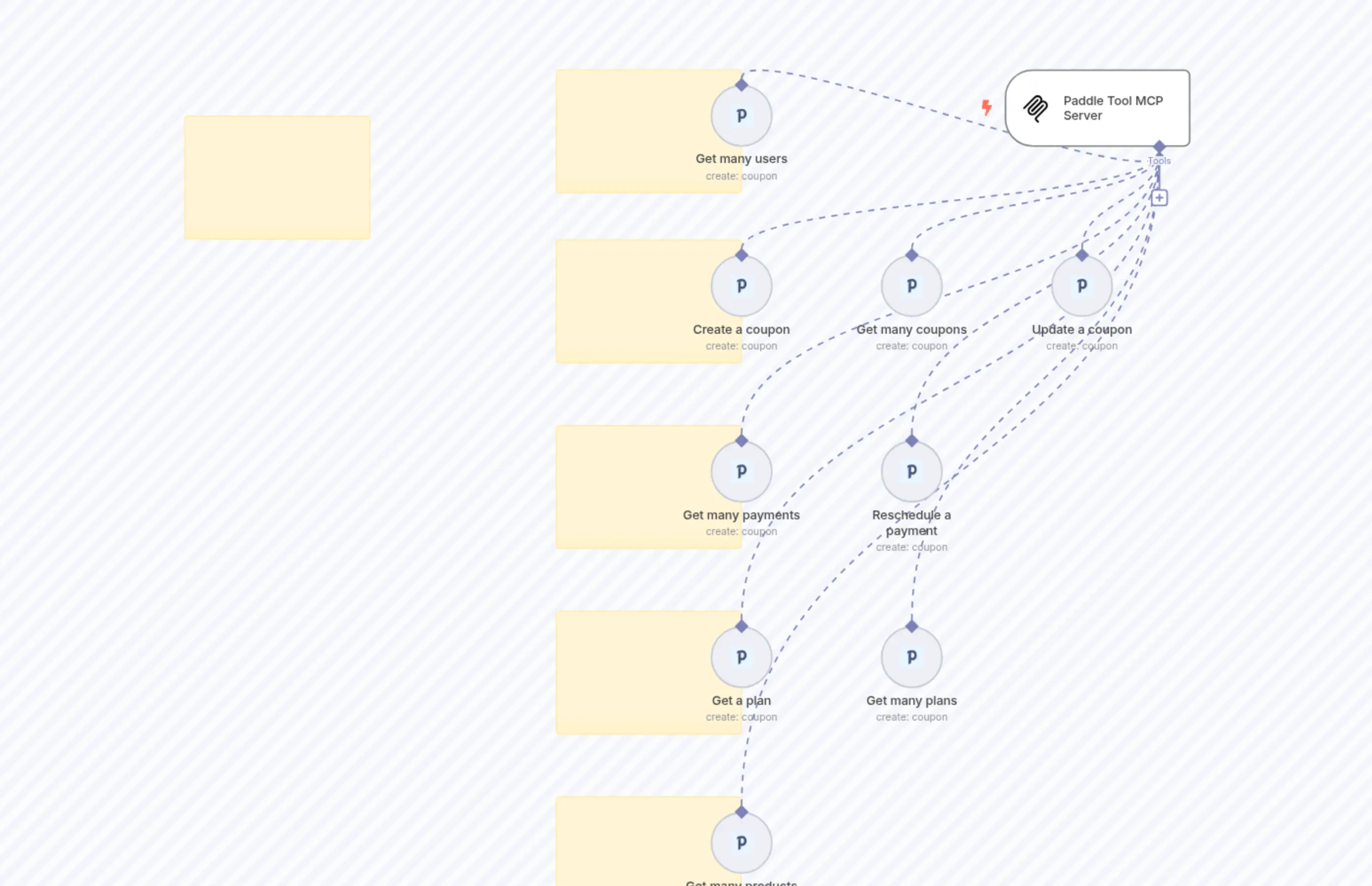Viewport: 1372px width, 886px height.
Task: Open the Update a coupon node
Action: 1081,285
